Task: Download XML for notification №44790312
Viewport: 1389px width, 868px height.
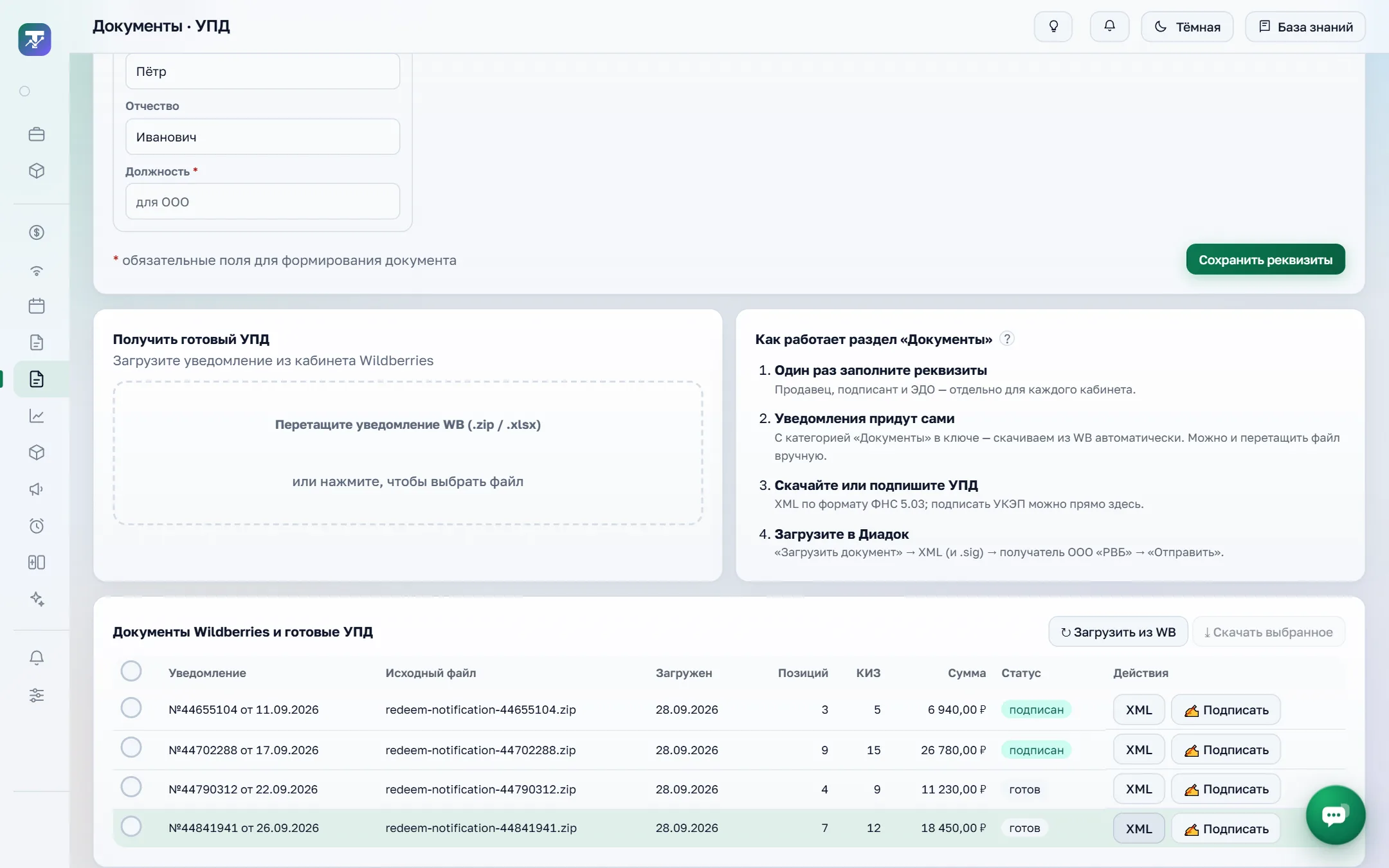Action: tap(1139, 789)
